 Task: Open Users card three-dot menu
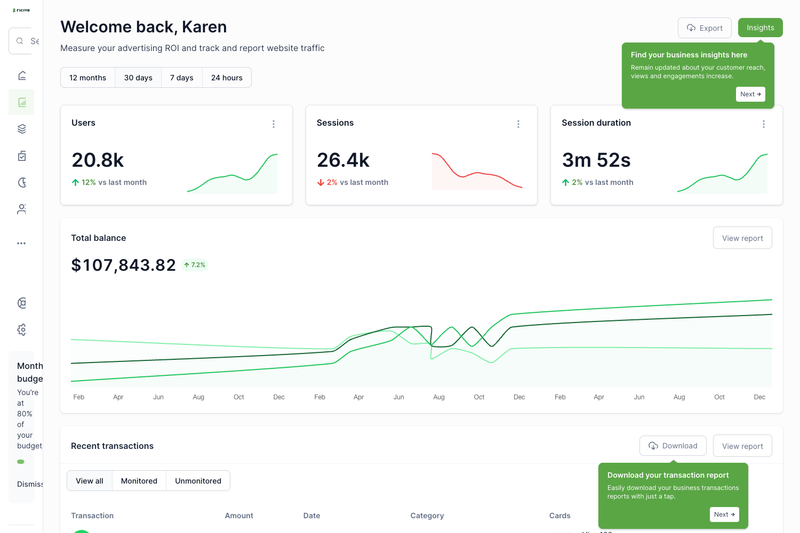[273, 124]
